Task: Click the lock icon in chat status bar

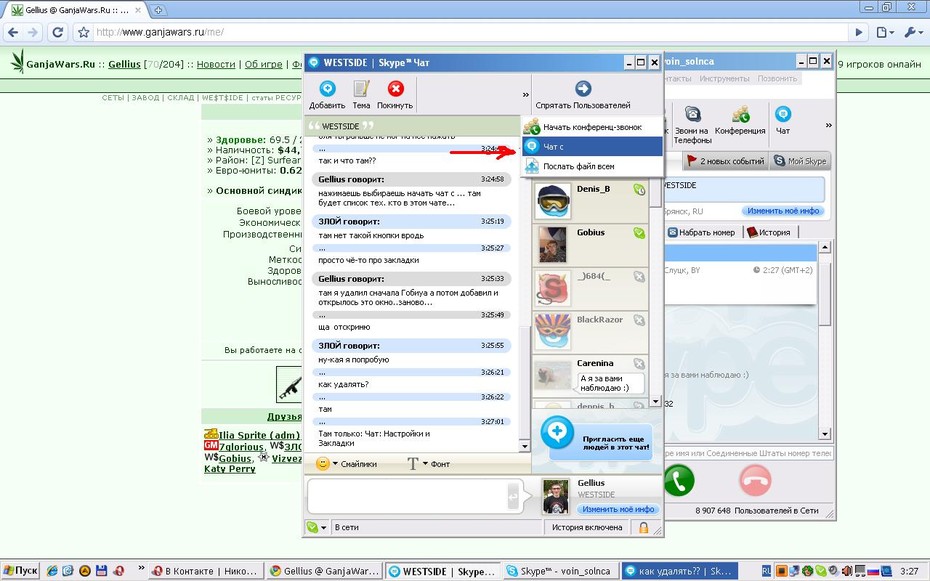Action: coord(644,527)
